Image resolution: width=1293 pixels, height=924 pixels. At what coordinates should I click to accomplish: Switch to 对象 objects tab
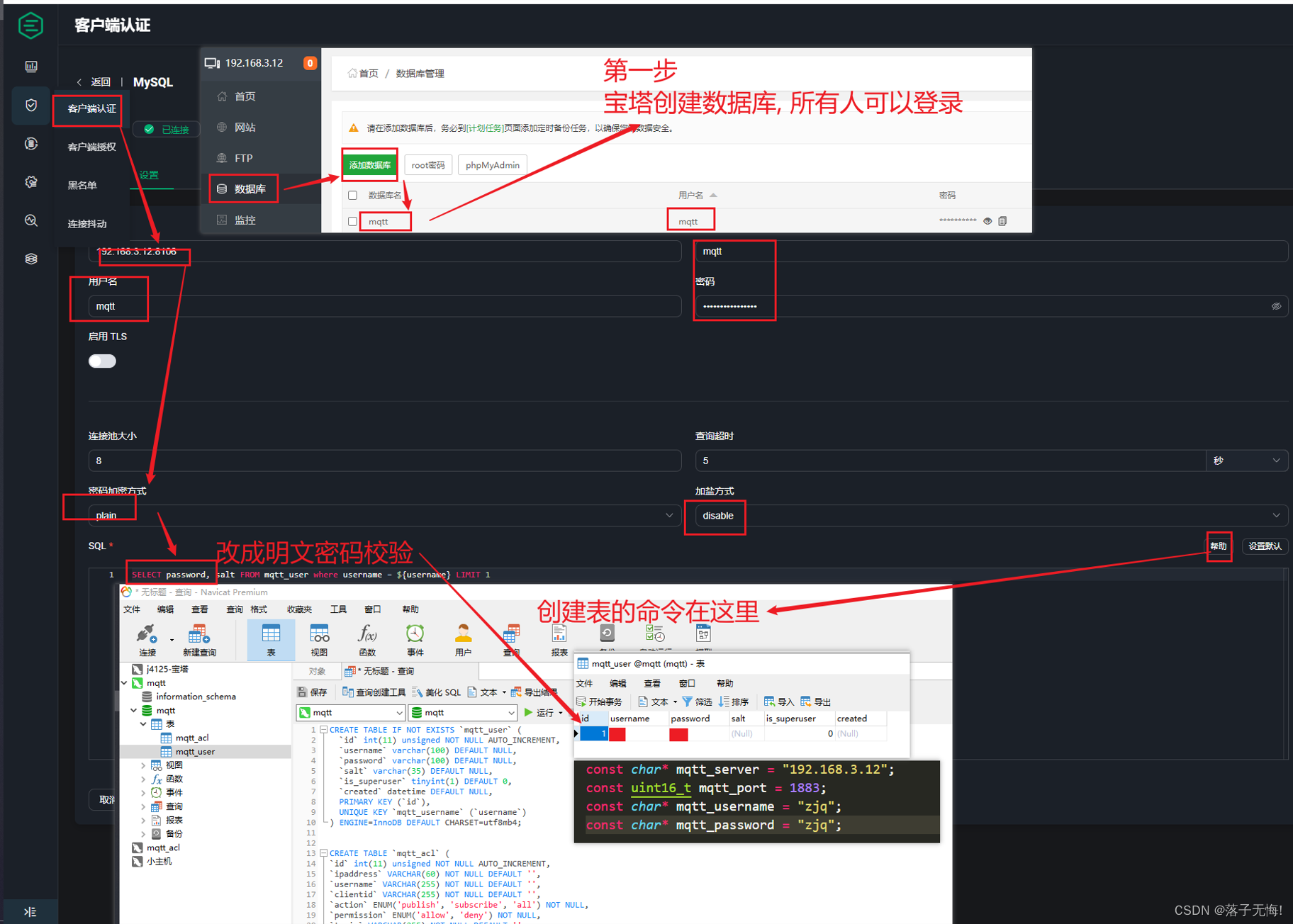click(x=317, y=671)
